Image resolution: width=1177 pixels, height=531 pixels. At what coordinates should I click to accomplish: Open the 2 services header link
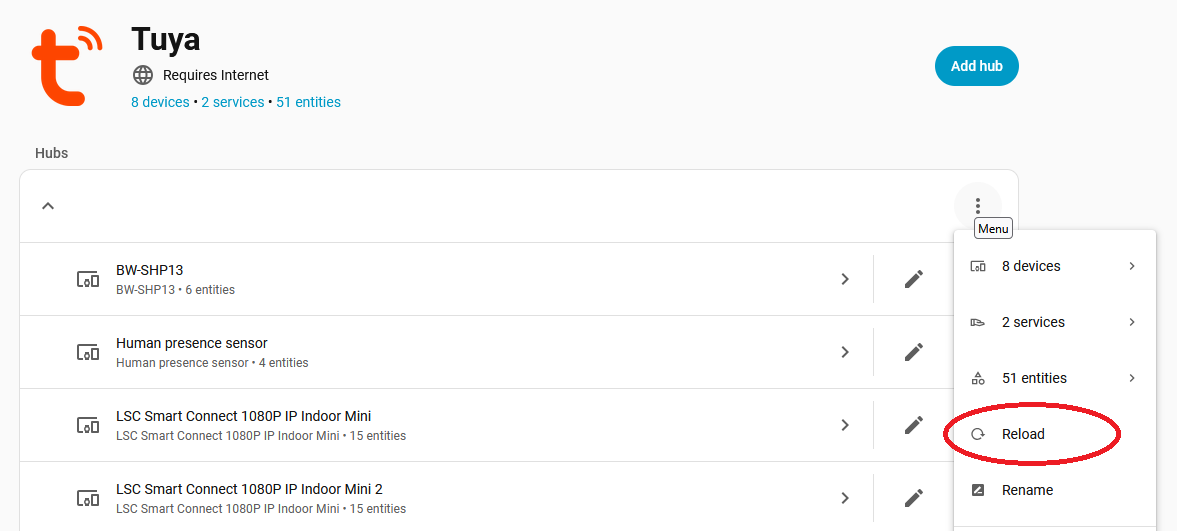pos(233,102)
